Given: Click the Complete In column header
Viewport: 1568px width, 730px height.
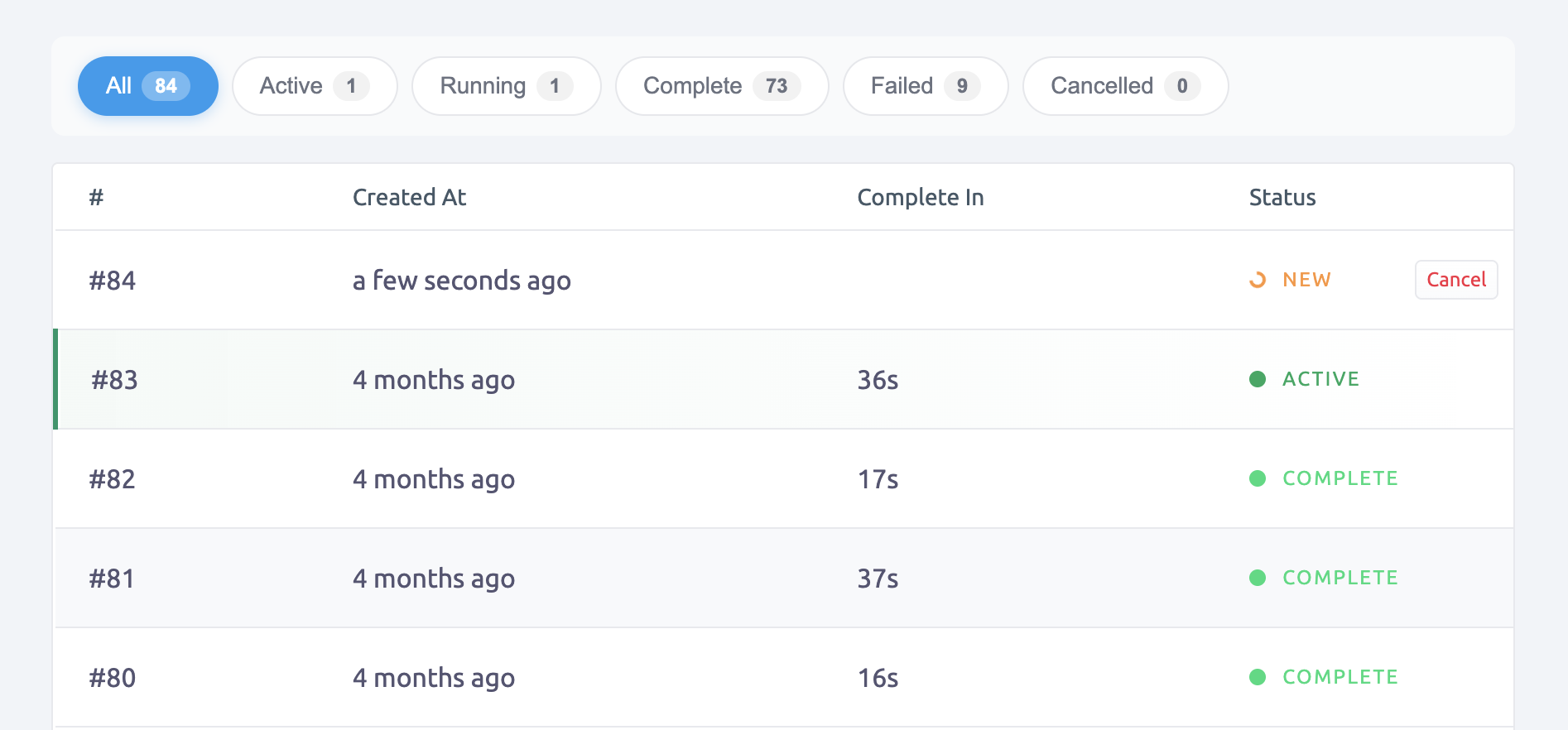Looking at the screenshot, I should point(920,197).
